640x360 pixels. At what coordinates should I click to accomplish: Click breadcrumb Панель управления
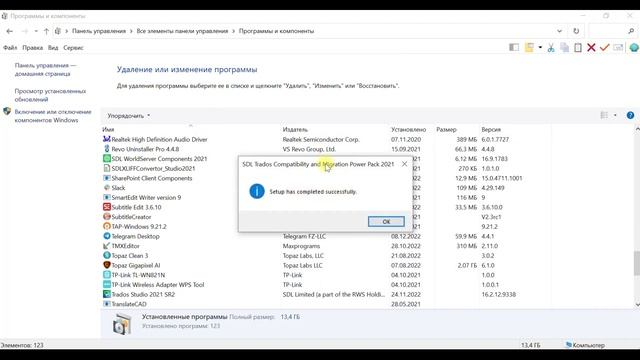(99, 31)
